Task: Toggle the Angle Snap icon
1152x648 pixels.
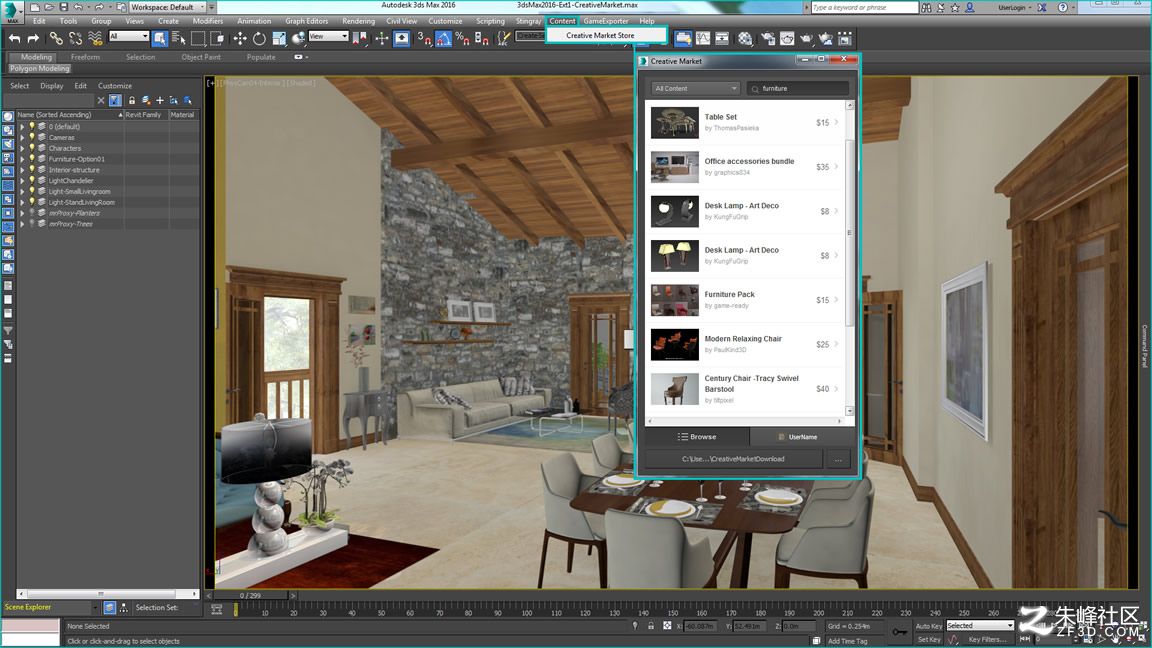Action: [443, 38]
